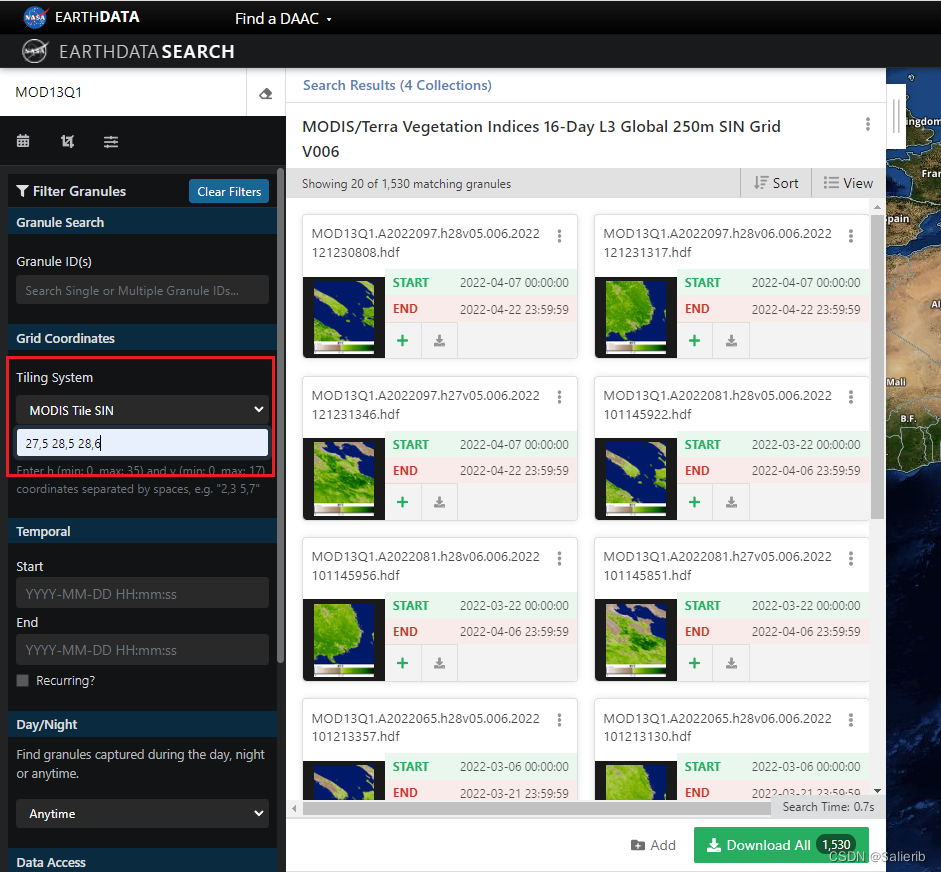This screenshot has height=872, width=941.
Task: Download the h28v05 A2022097 granule
Action: 439,341
